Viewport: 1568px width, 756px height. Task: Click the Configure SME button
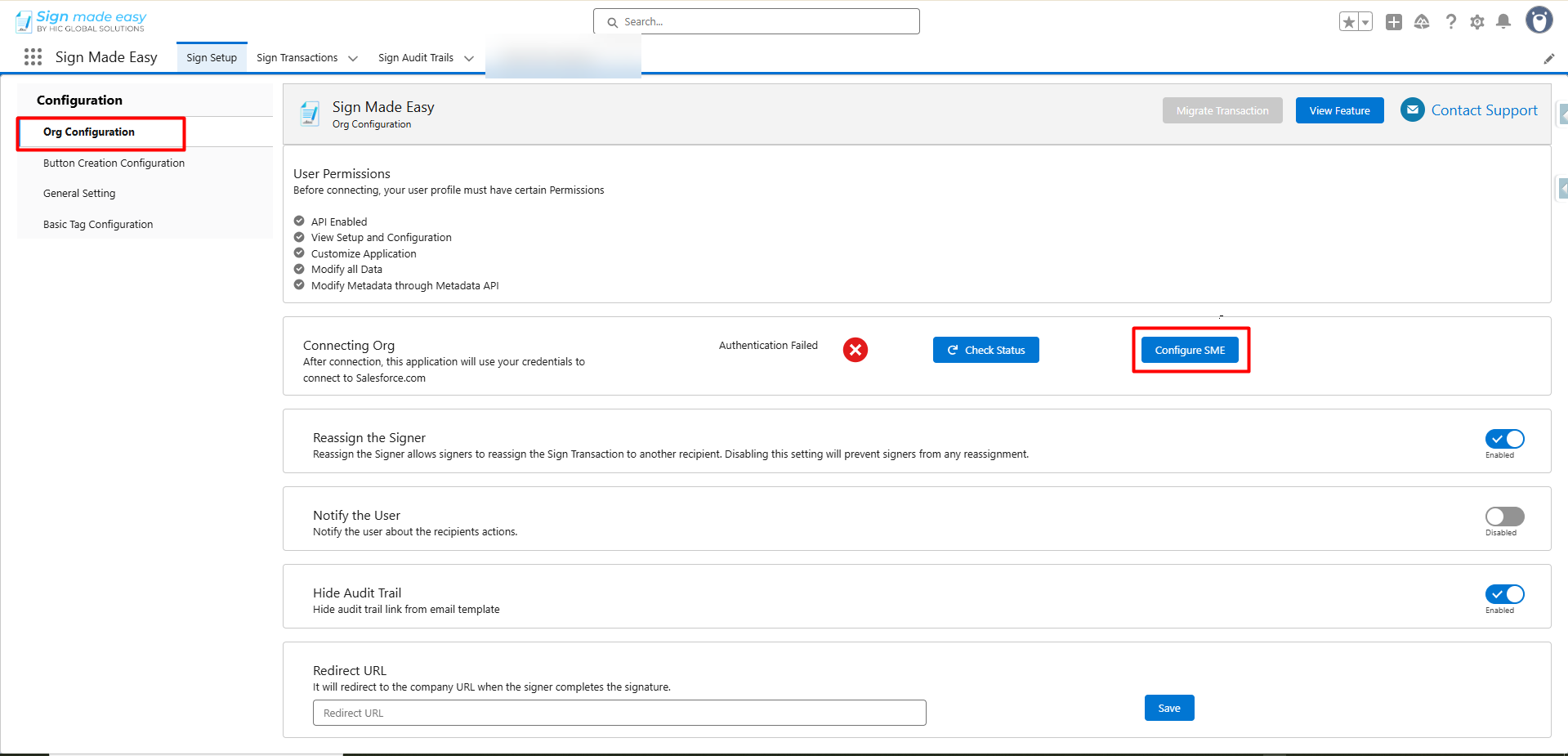[1190, 350]
